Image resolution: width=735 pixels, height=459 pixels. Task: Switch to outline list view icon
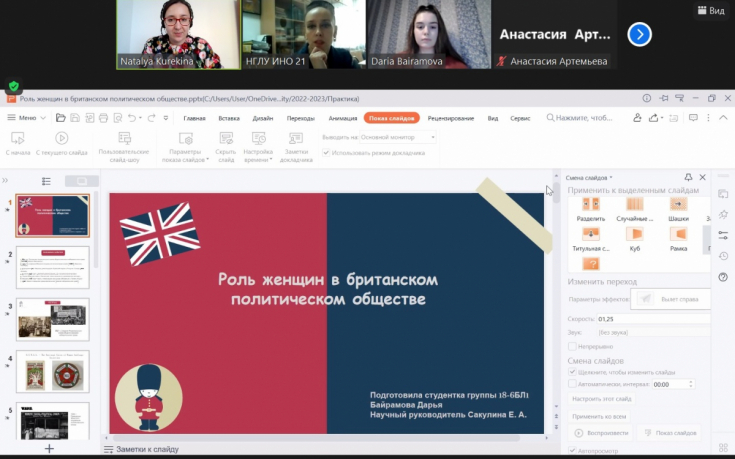pos(46,181)
